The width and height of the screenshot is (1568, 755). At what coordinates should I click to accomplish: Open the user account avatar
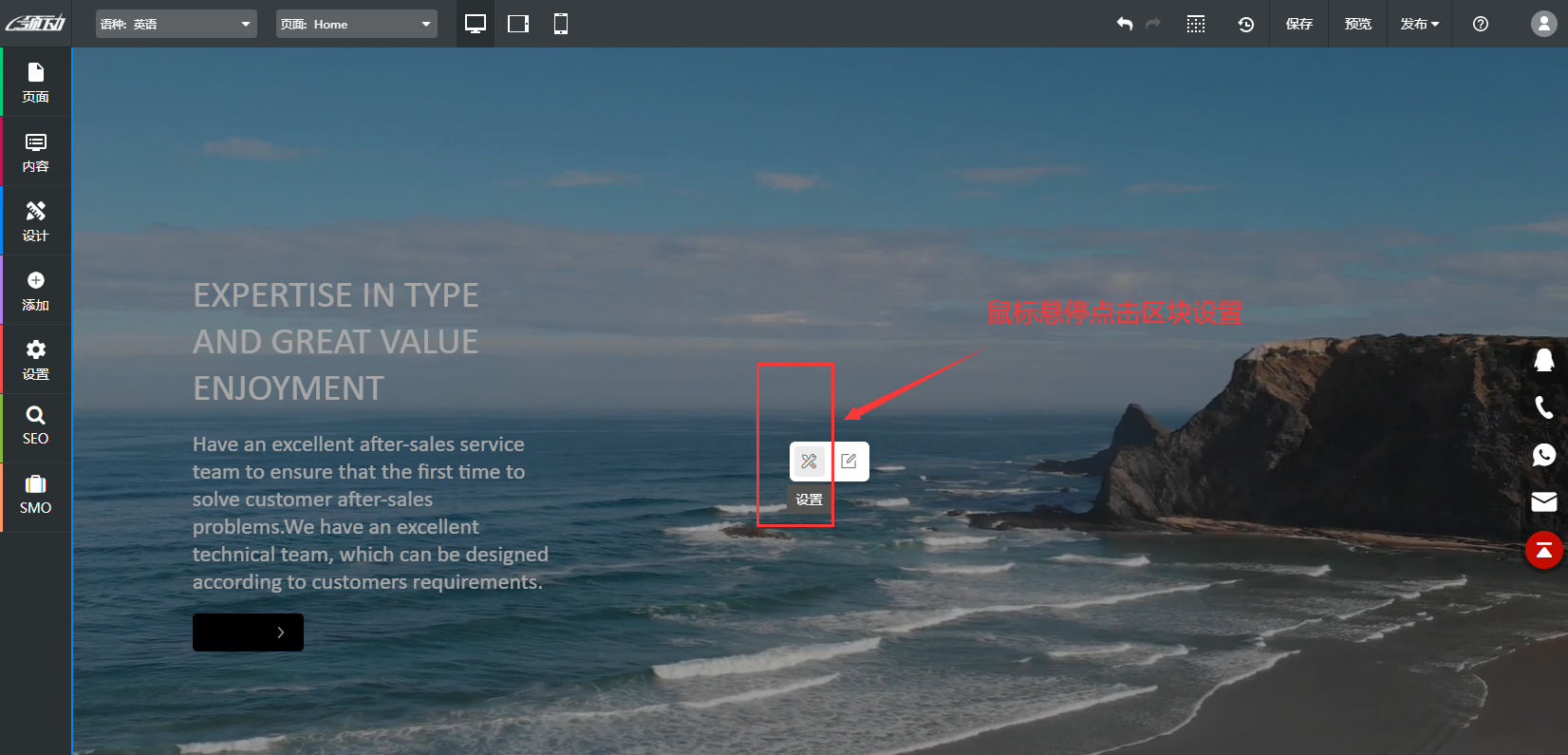coord(1543,24)
